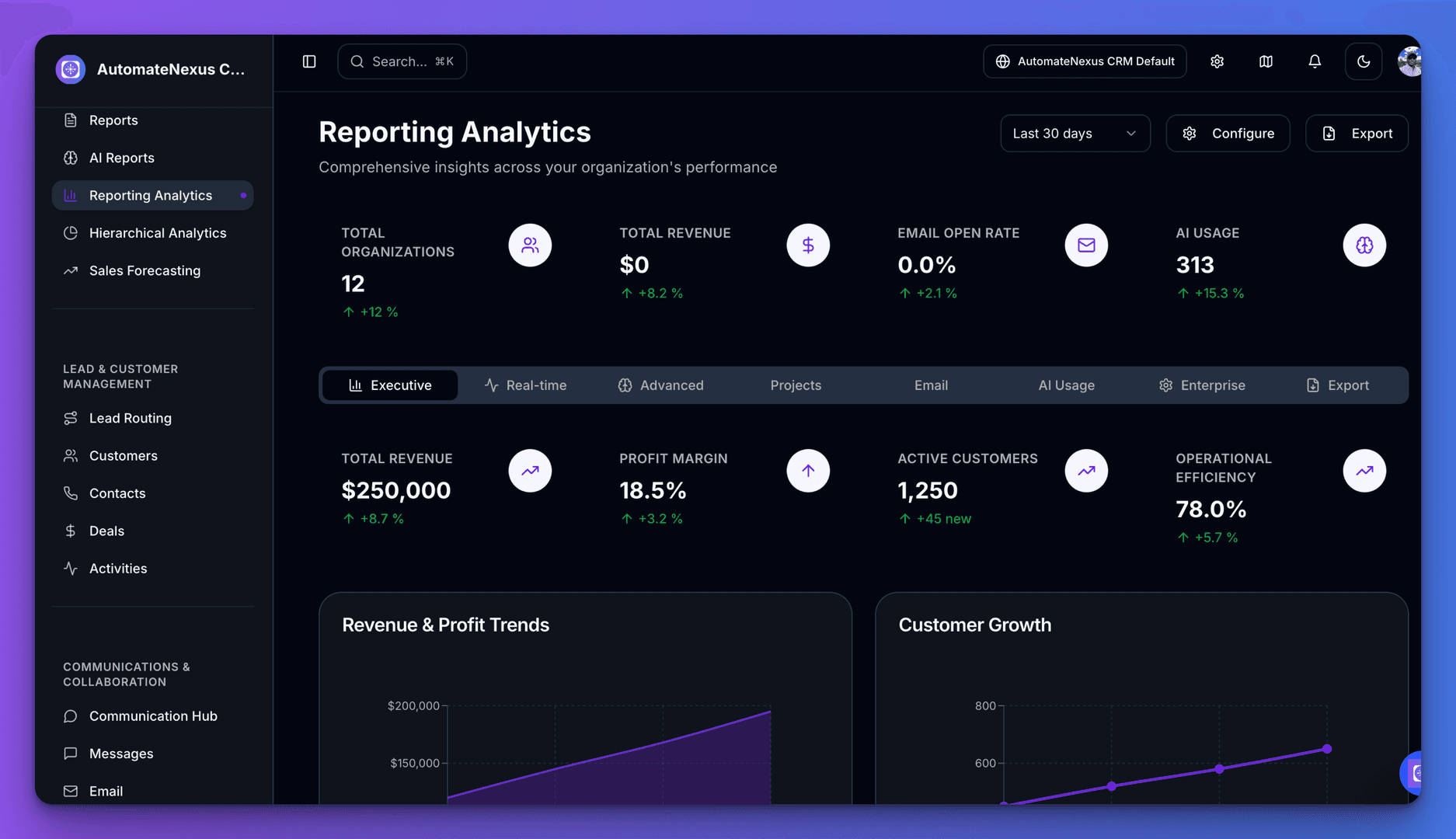This screenshot has width=1456, height=839.
Task: Open the user avatar menu
Action: tap(1409, 61)
